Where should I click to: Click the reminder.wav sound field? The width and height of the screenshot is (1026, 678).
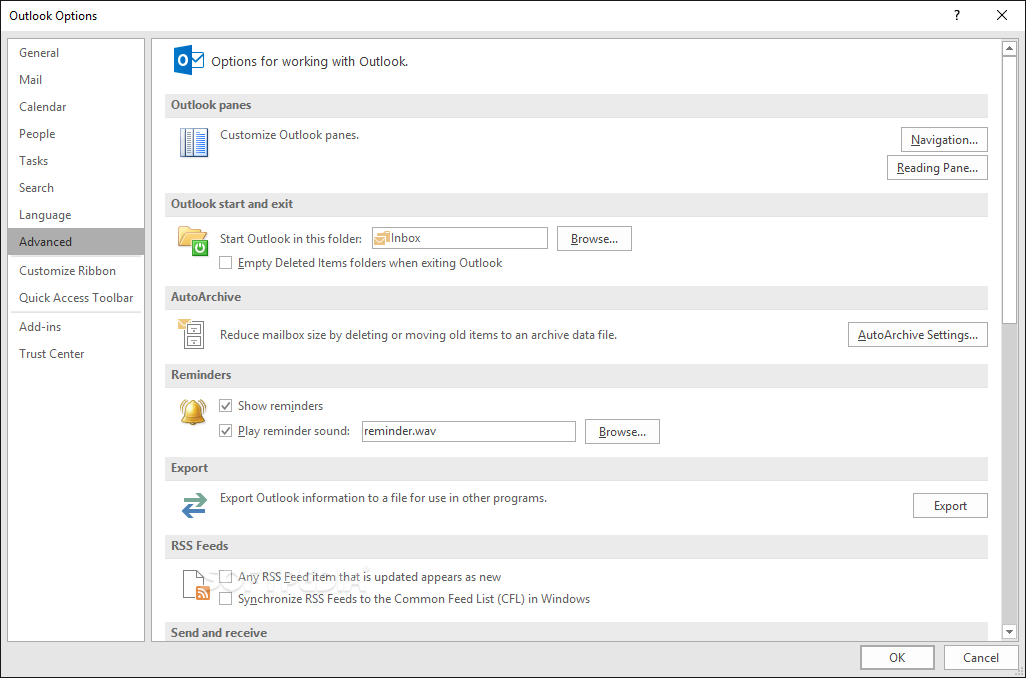(469, 431)
